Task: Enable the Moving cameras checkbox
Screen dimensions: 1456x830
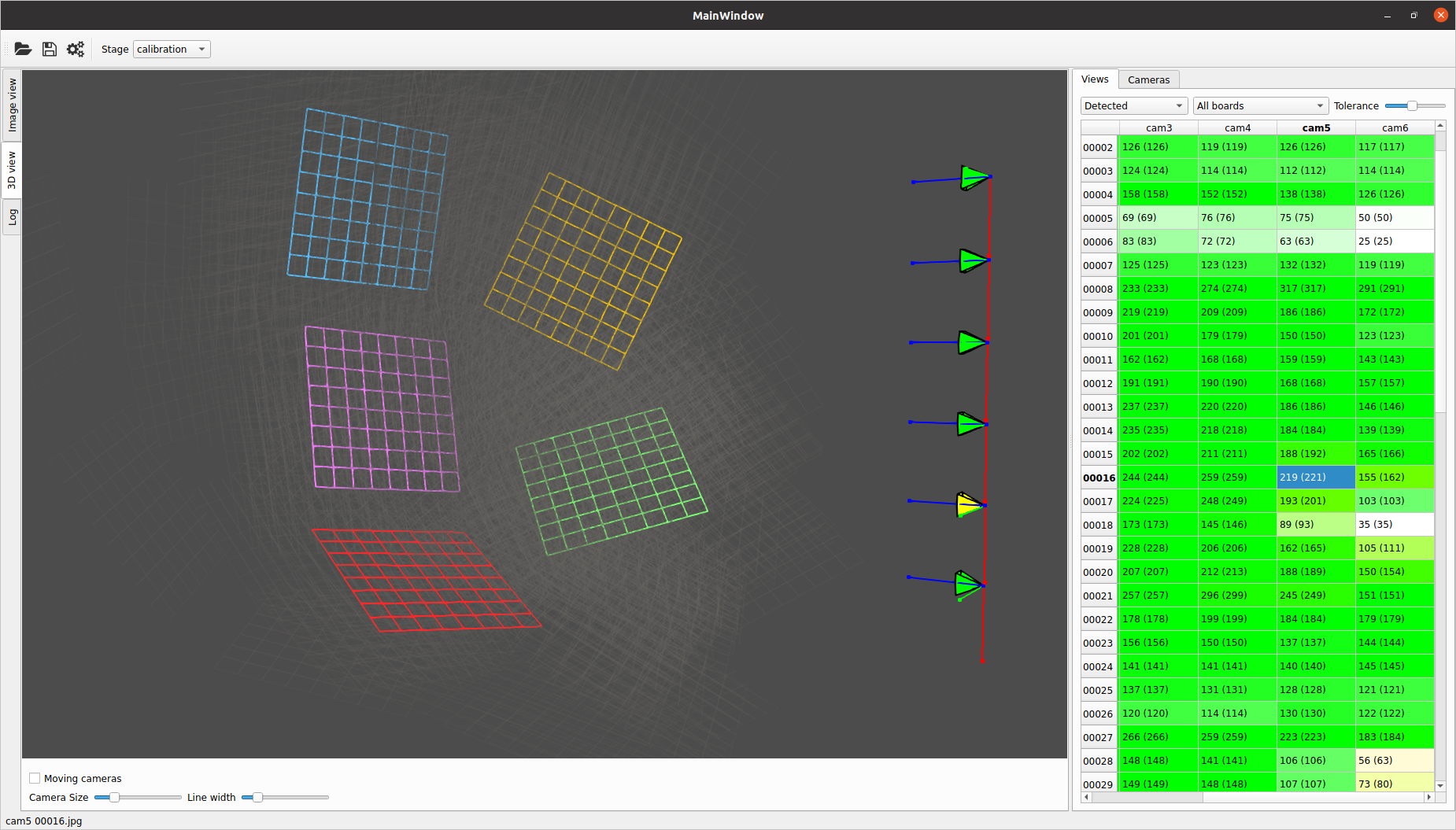Action: tap(35, 778)
